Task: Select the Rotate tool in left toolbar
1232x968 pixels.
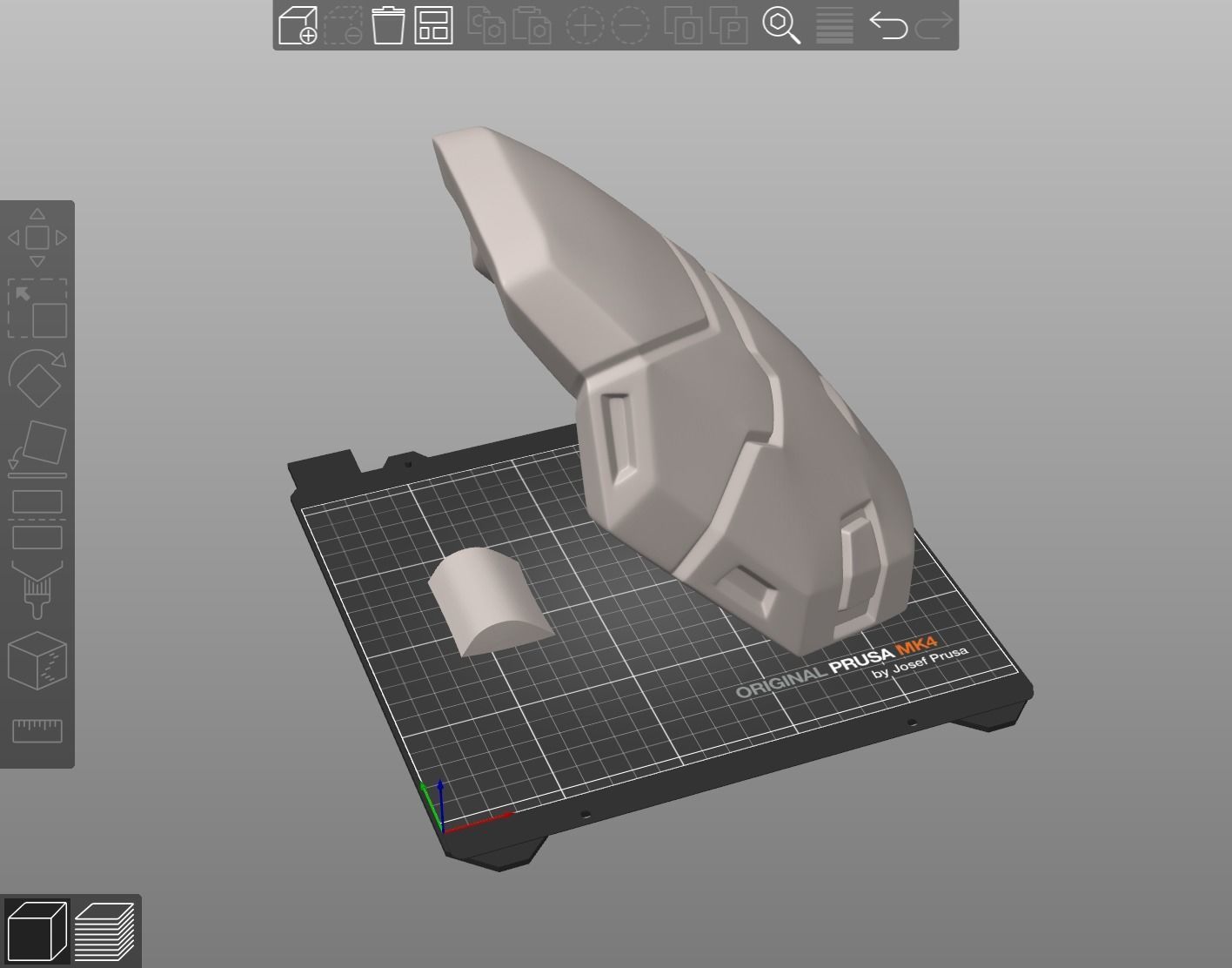Action: click(x=37, y=379)
